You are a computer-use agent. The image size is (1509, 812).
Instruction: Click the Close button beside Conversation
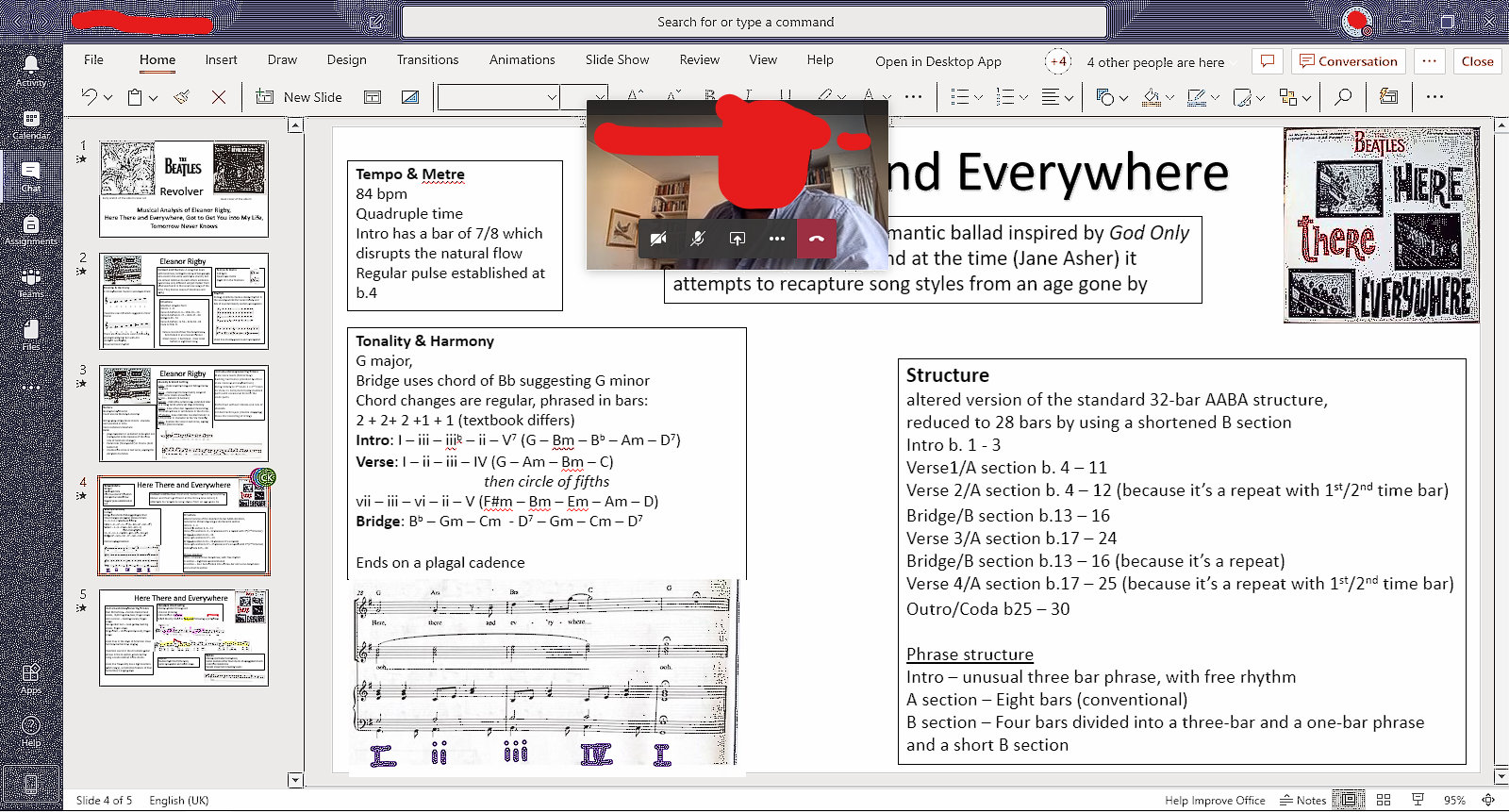tap(1477, 61)
